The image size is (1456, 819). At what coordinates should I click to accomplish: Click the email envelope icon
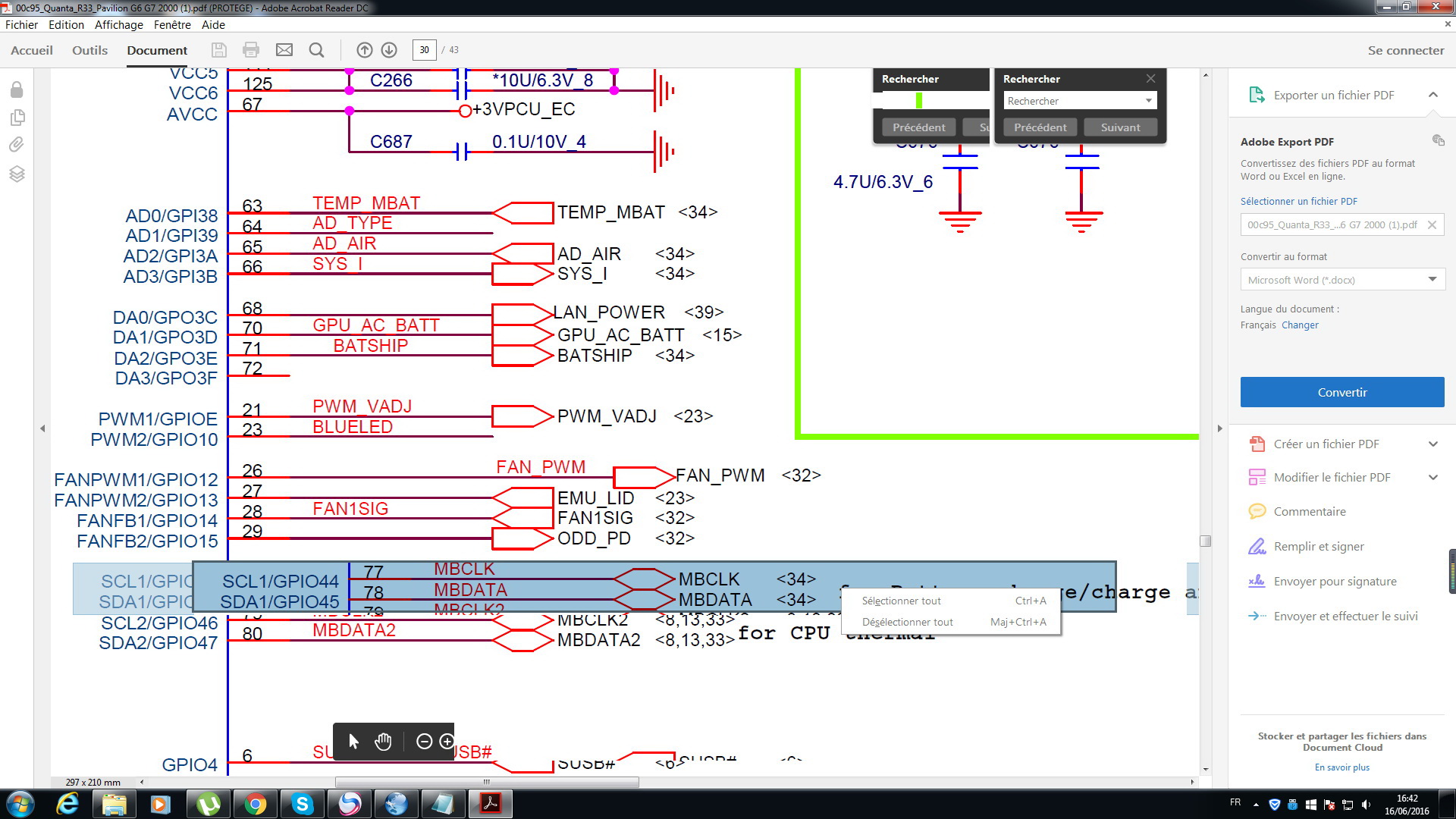tap(284, 50)
